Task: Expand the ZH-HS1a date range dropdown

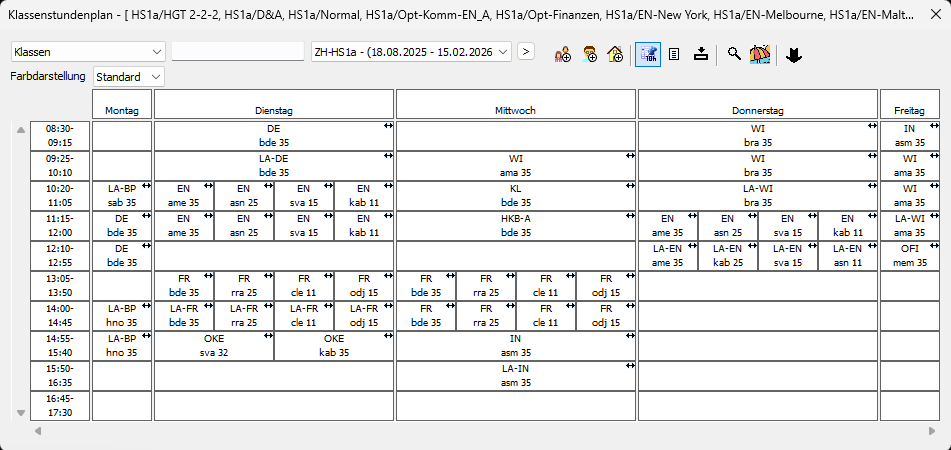Action: coord(411,52)
